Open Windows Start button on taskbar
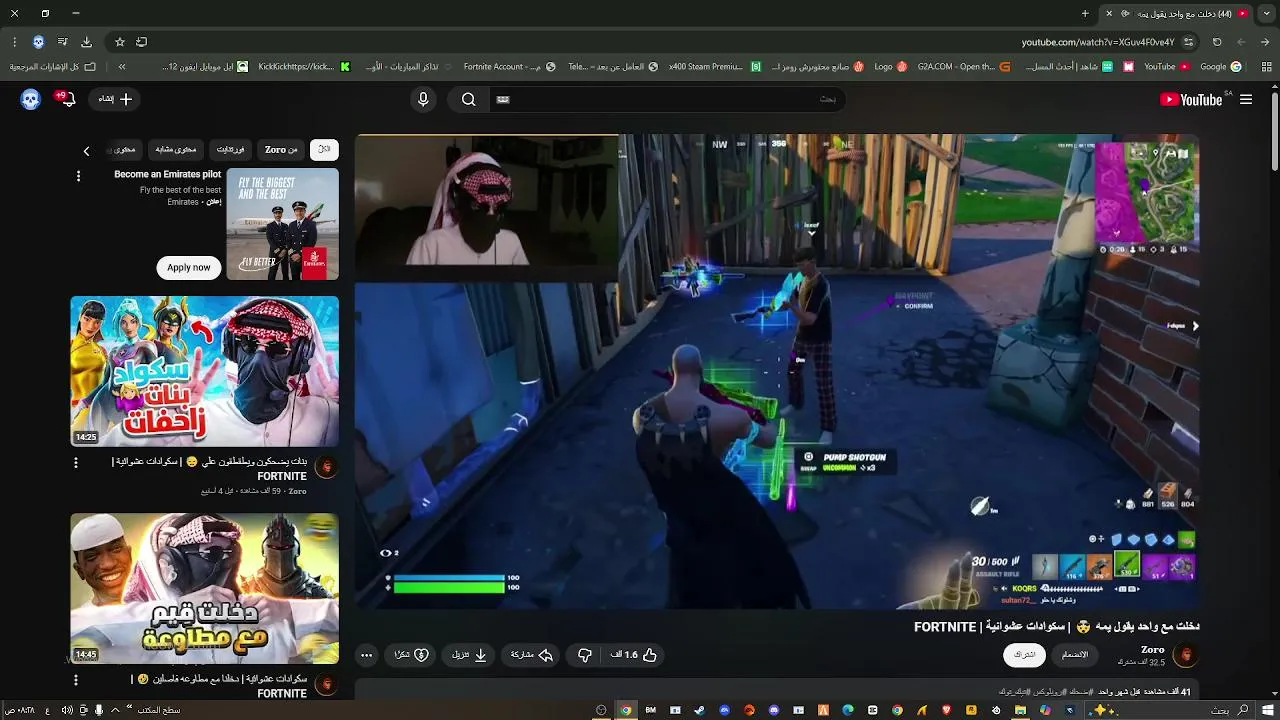 [x=1268, y=710]
